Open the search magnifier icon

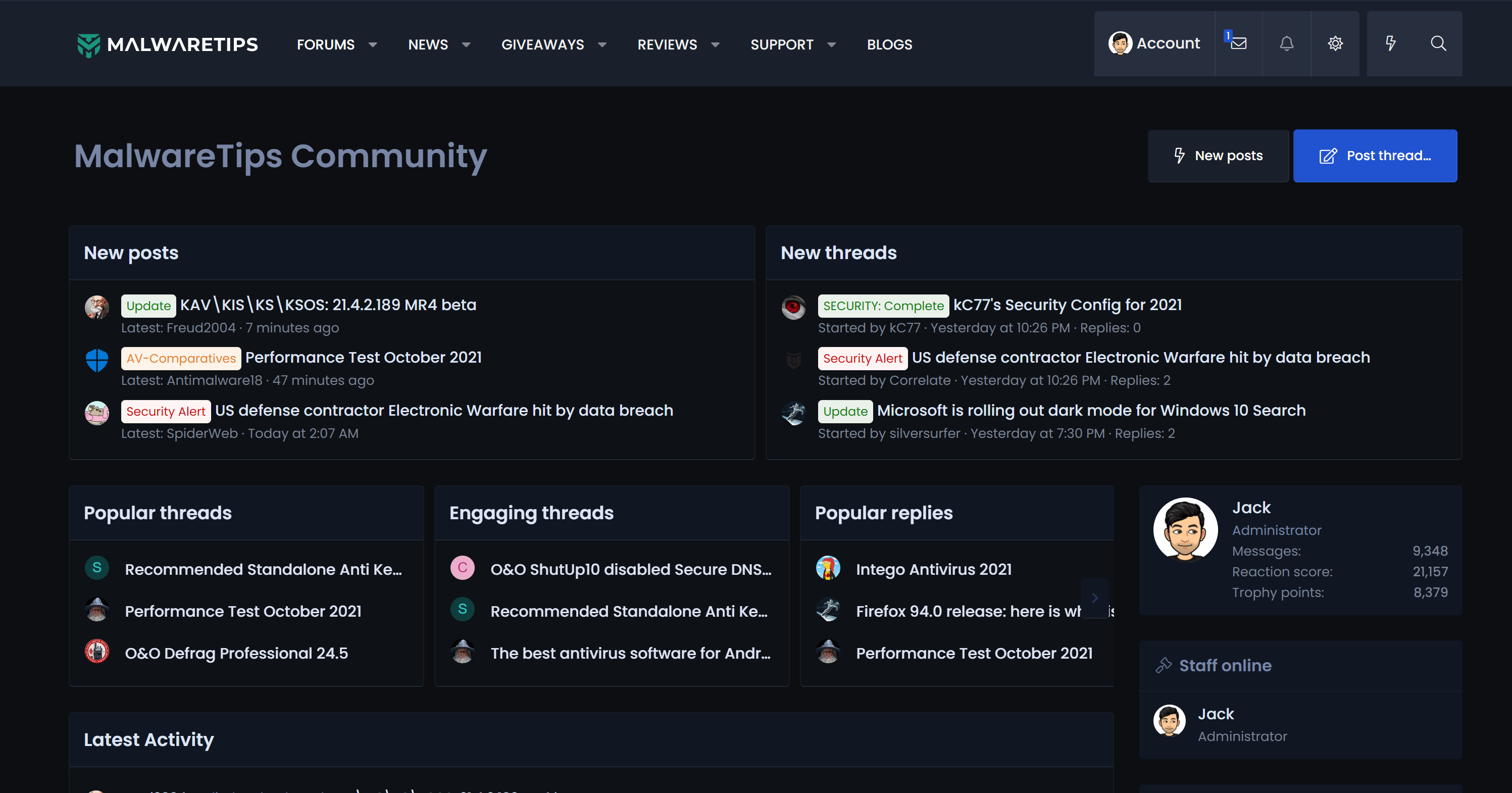click(x=1438, y=43)
